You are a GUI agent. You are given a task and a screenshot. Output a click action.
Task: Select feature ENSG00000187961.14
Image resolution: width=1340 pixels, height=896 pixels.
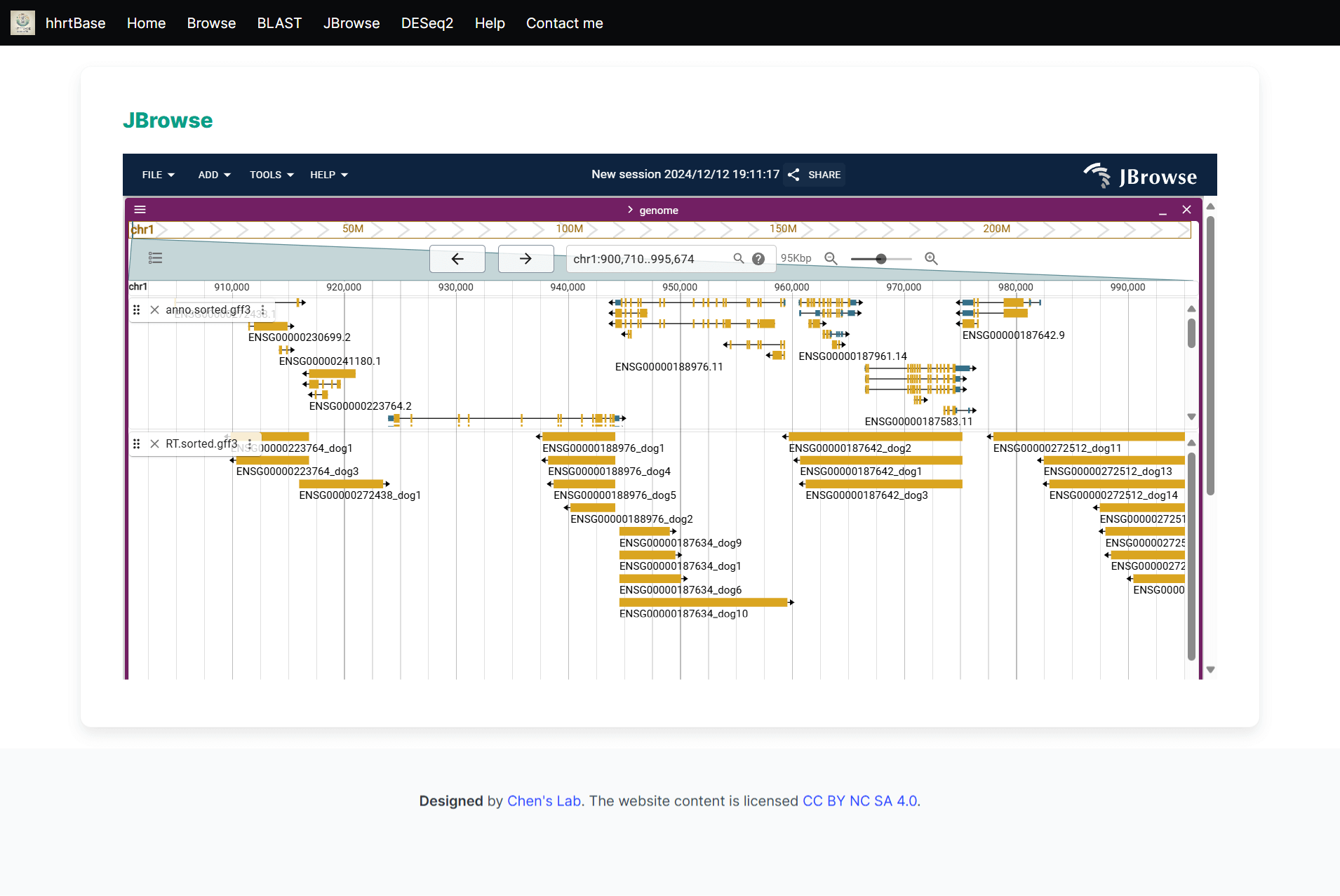852,356
